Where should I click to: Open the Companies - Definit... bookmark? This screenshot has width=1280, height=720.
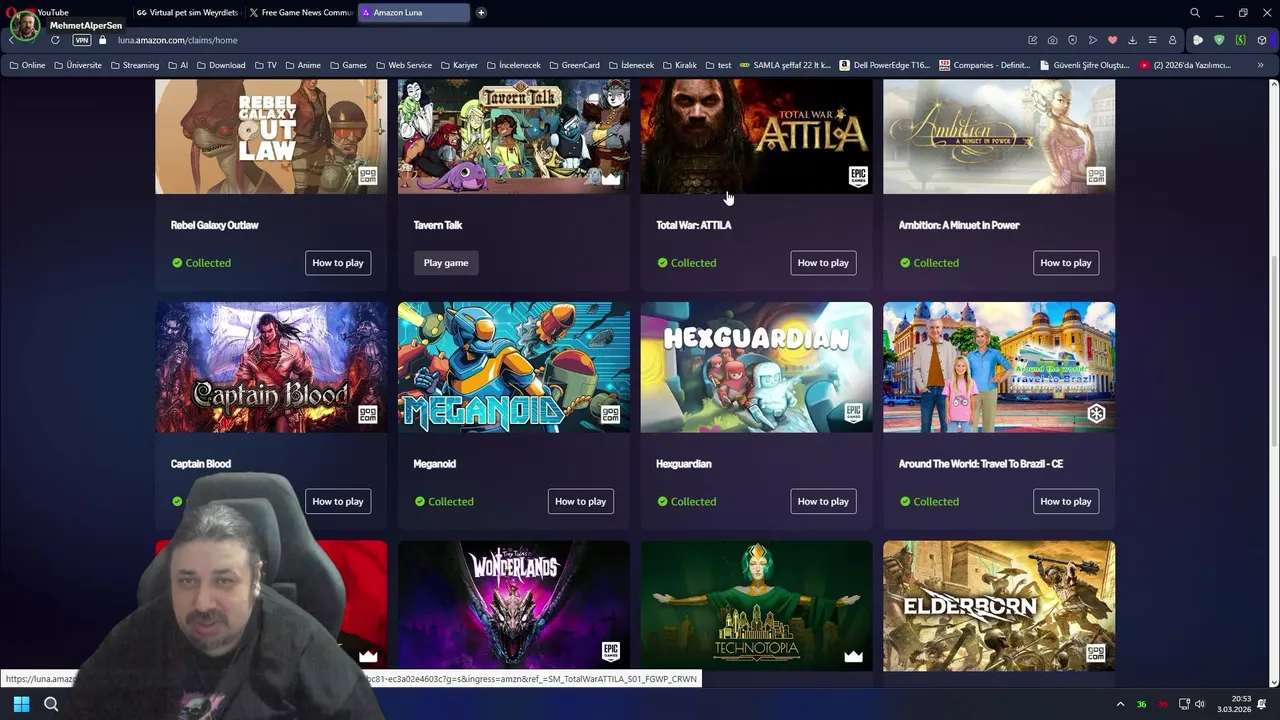[x=985, y=65]
